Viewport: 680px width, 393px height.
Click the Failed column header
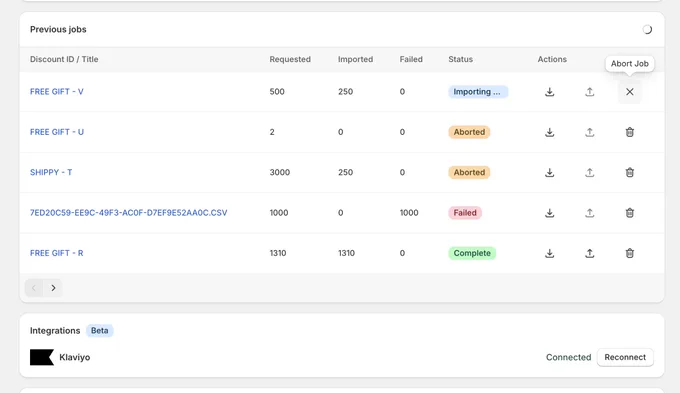click(x=411, y=59)
